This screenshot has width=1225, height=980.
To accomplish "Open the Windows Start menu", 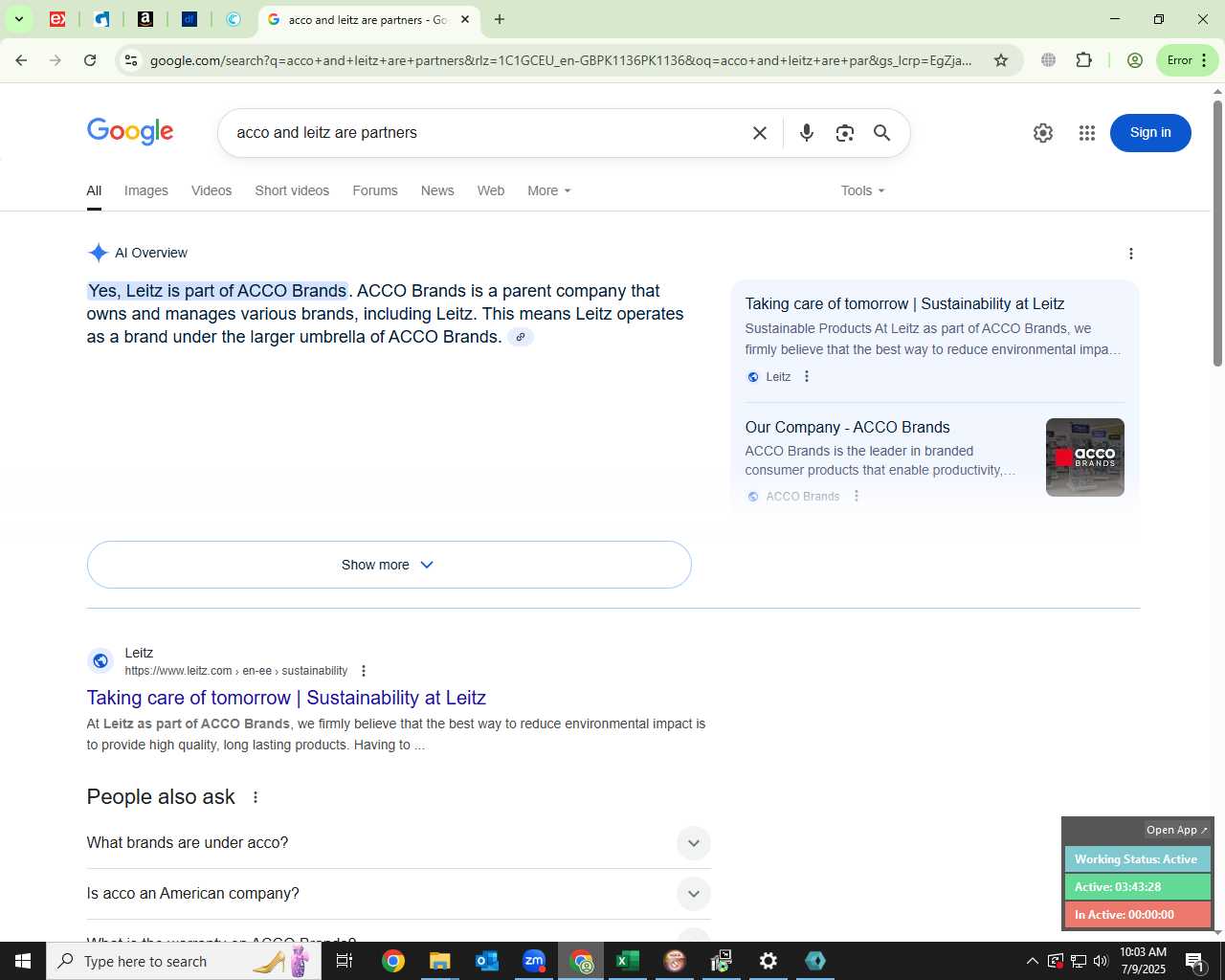I will click(23, 961).
